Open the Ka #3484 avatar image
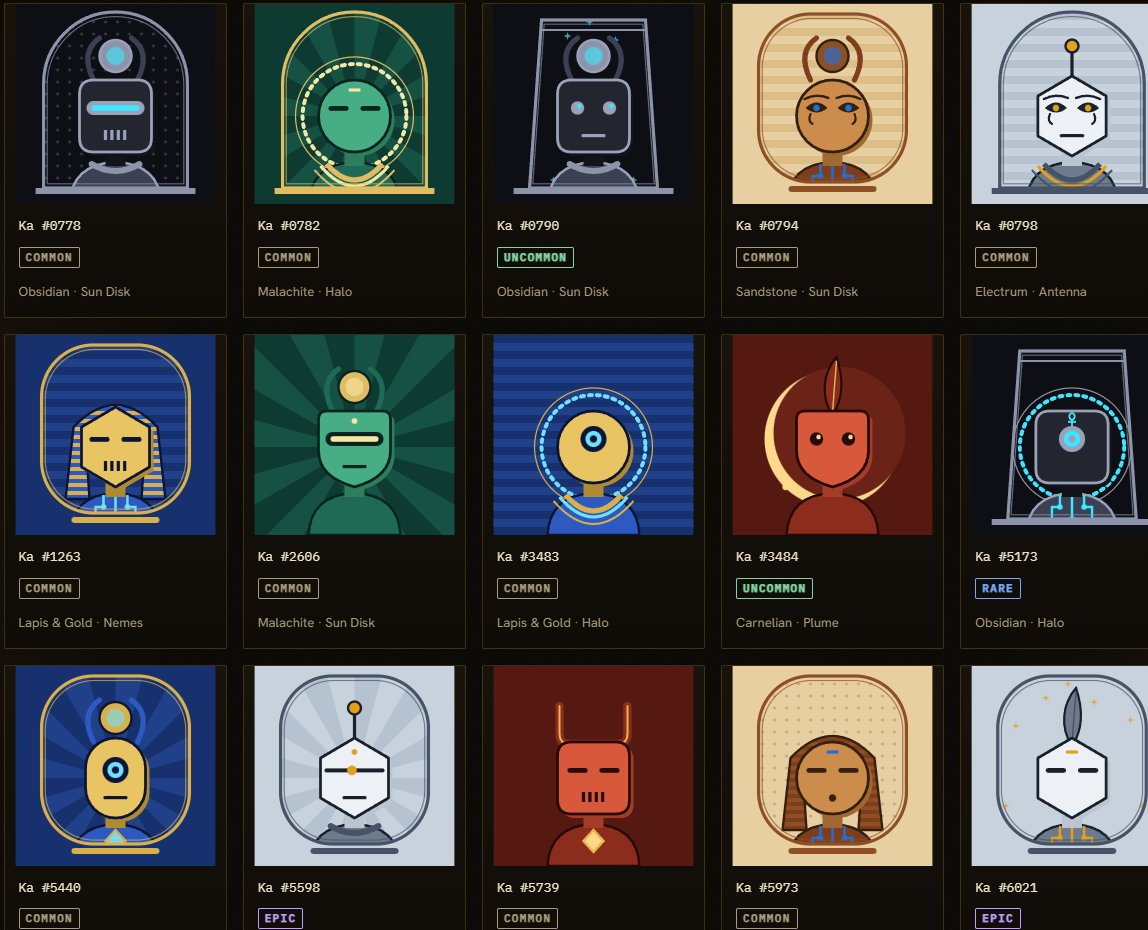This screenshot has height=930, width=1148. click(x=832, y=435)
